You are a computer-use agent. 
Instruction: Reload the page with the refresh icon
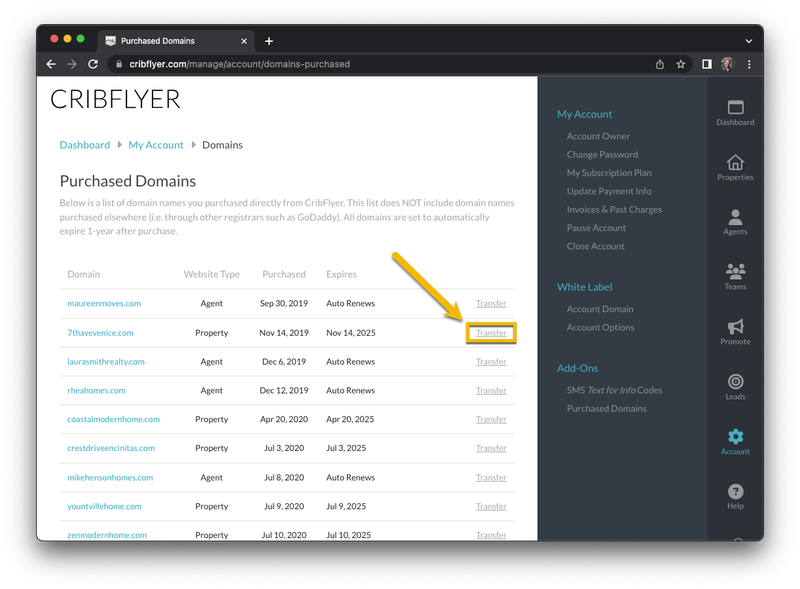coord(93,64)
